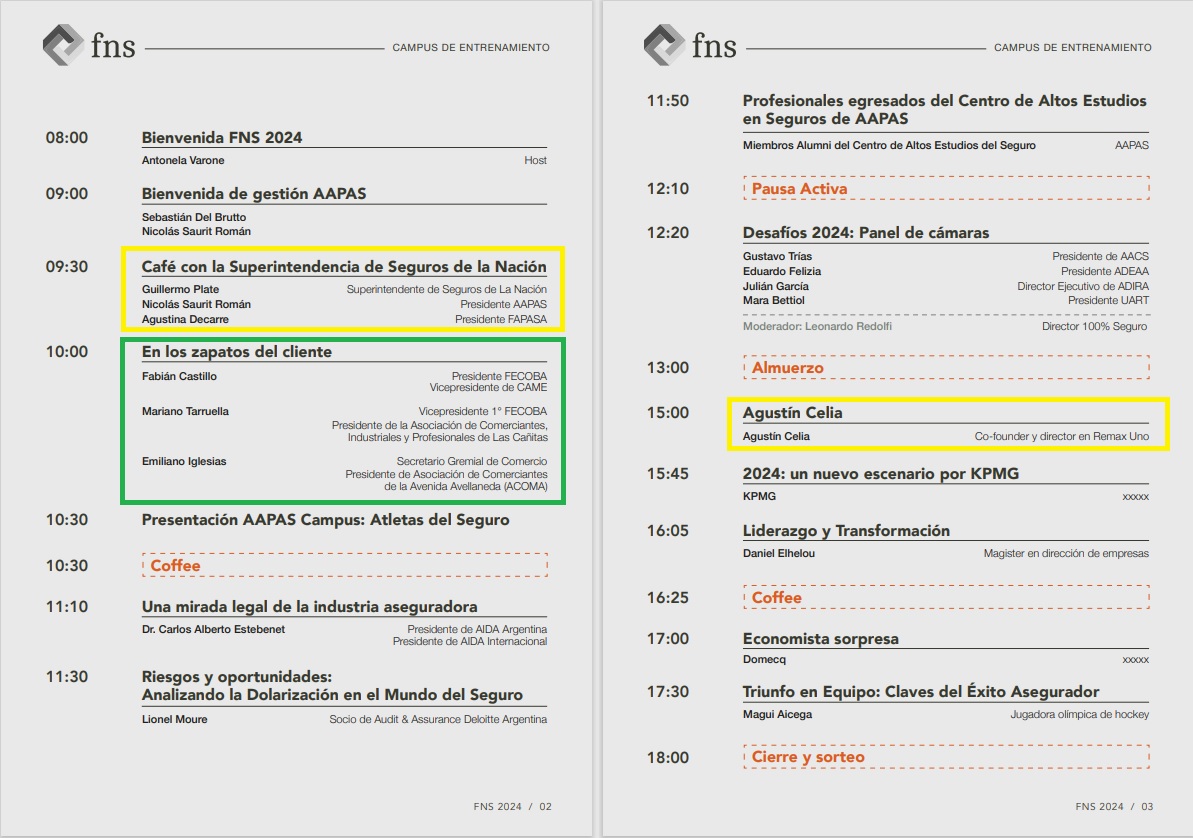Click the 'FNS 2024 / 02' page footer

click(x=512, y=807)
